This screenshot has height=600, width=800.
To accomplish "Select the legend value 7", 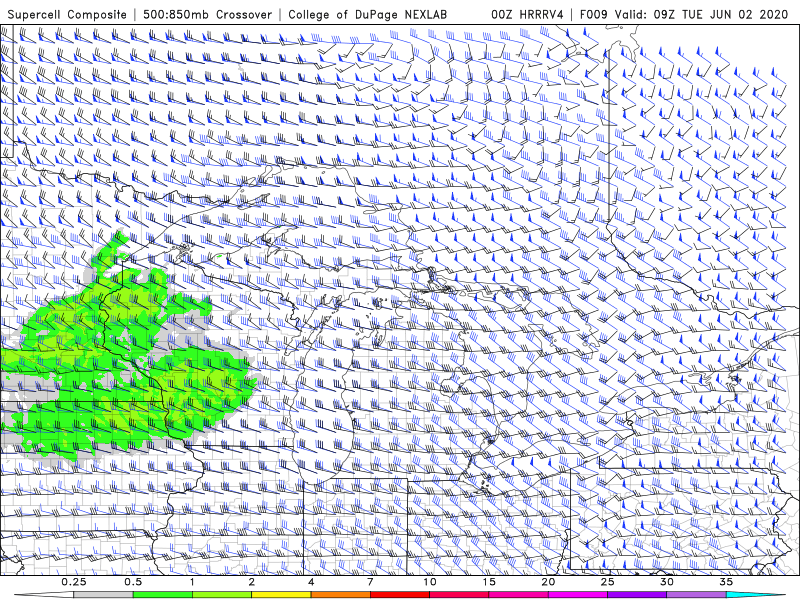I will point(370,582).
